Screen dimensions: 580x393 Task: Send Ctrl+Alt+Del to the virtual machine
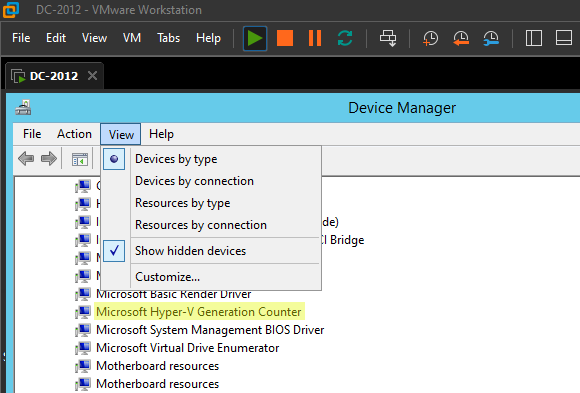[x=388, y=38]
